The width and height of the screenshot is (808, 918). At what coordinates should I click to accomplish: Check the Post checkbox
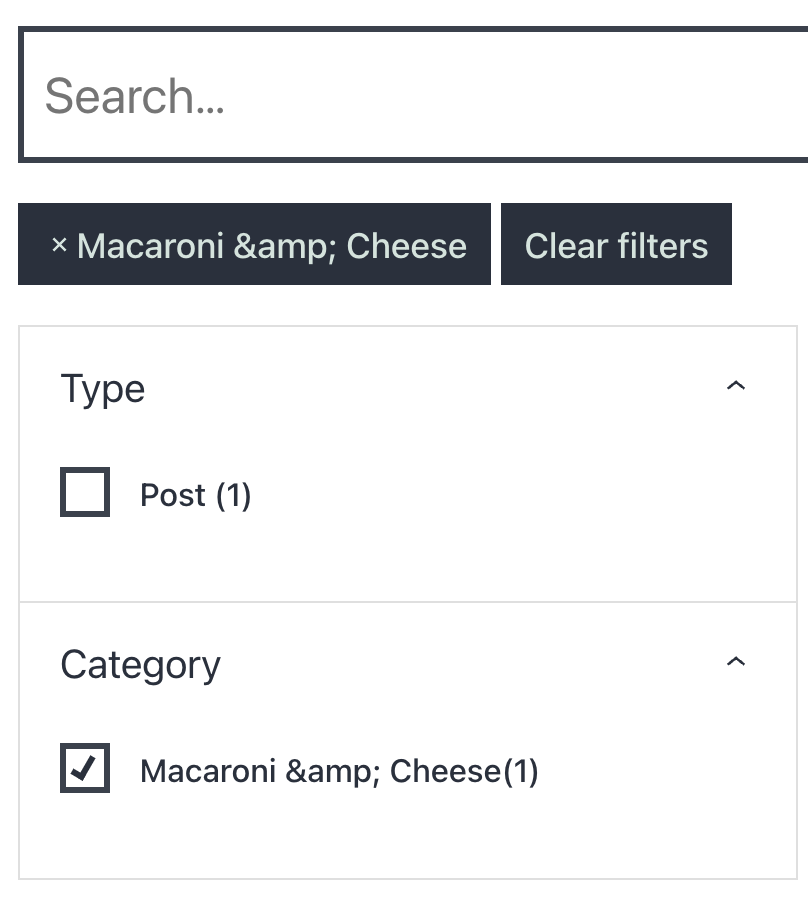(85, 493)
